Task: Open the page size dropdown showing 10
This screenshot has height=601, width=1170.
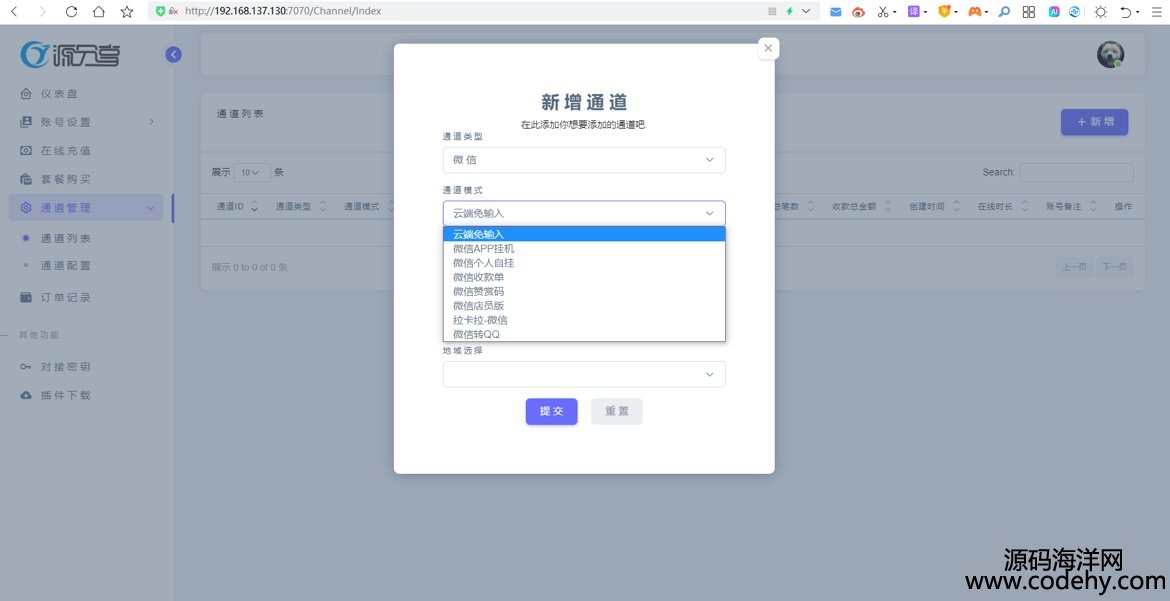Action: pos(252,172)
